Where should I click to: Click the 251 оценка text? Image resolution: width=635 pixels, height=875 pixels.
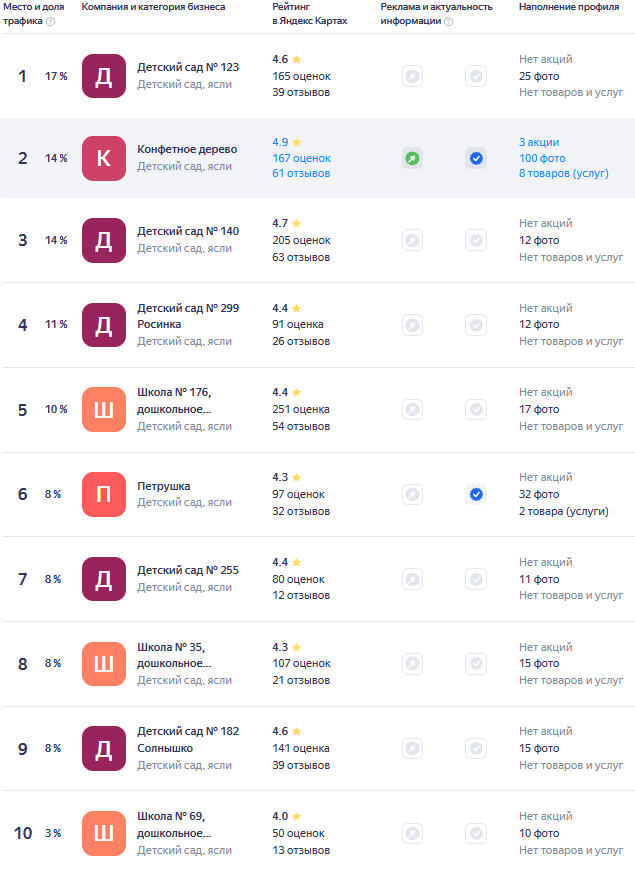click(x=301, y=410)
